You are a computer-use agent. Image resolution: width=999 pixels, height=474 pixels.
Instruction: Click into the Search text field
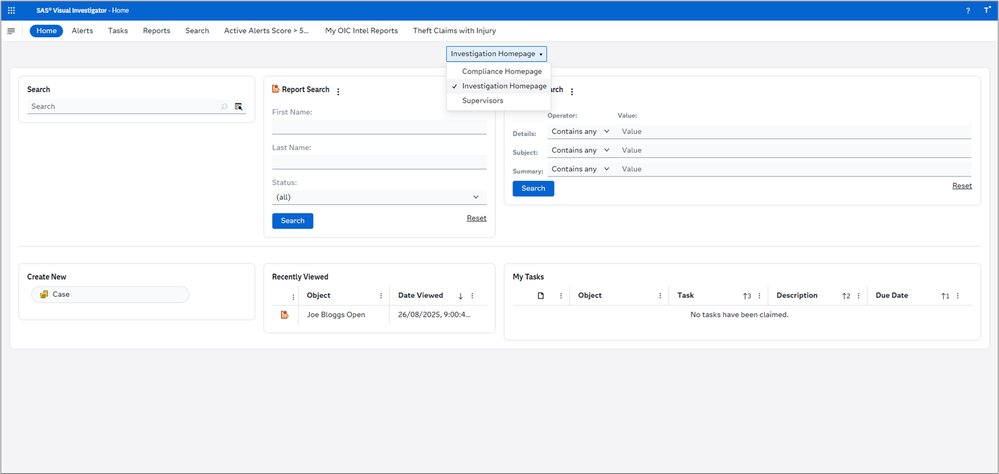124,106
